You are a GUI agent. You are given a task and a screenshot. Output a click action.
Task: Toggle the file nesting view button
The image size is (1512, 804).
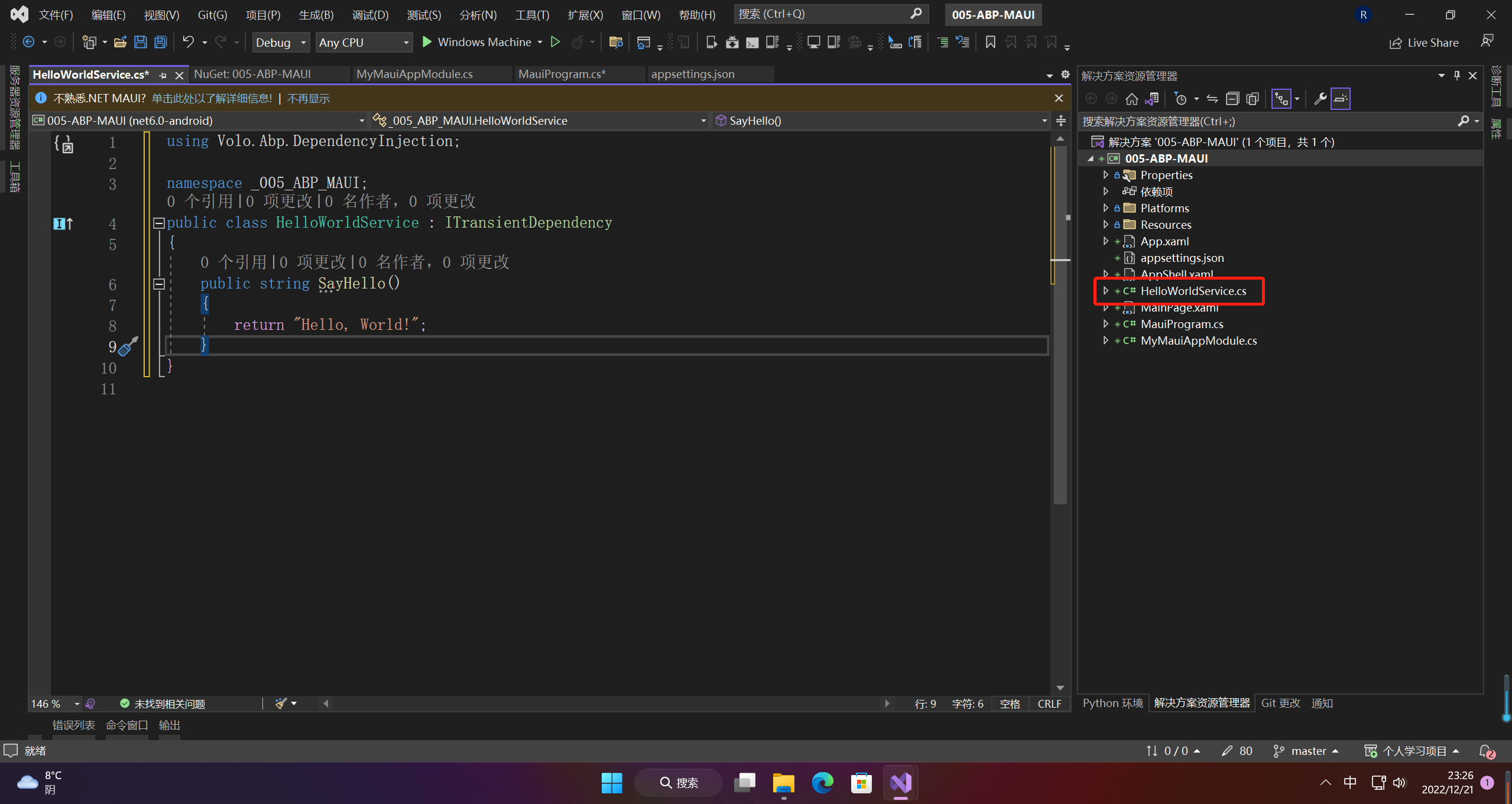1281,99
